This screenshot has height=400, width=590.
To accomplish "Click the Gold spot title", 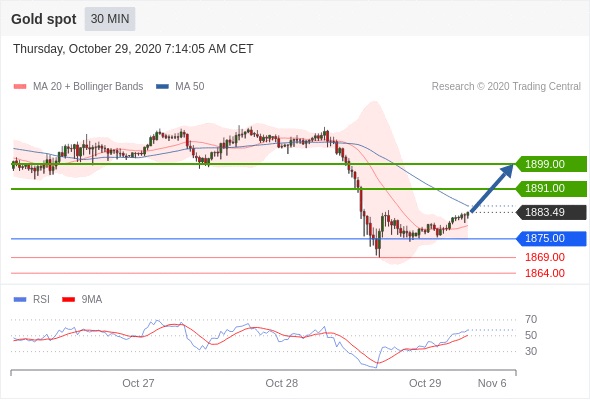I will 44,19.
